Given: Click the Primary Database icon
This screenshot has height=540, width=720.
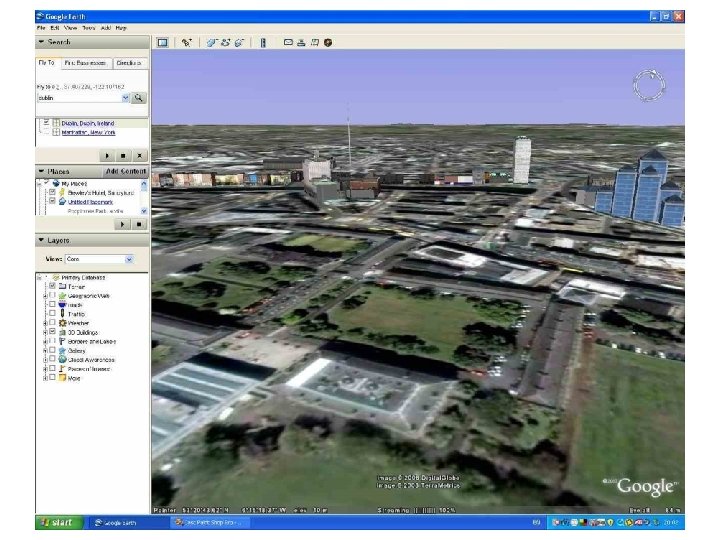Looking at the screenshot, I should (x=56, y=277).
